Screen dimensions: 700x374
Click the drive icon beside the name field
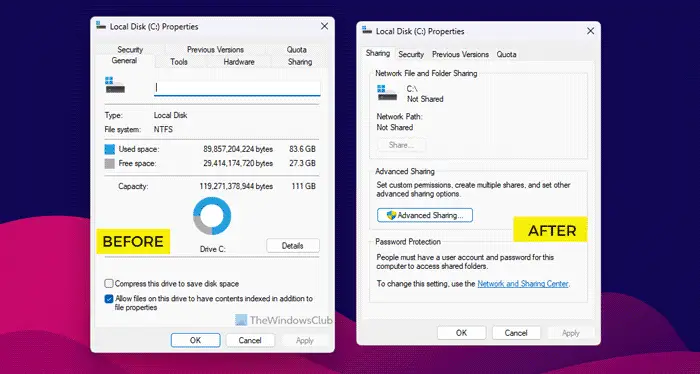pyautogui.click(x=115, y=85)
